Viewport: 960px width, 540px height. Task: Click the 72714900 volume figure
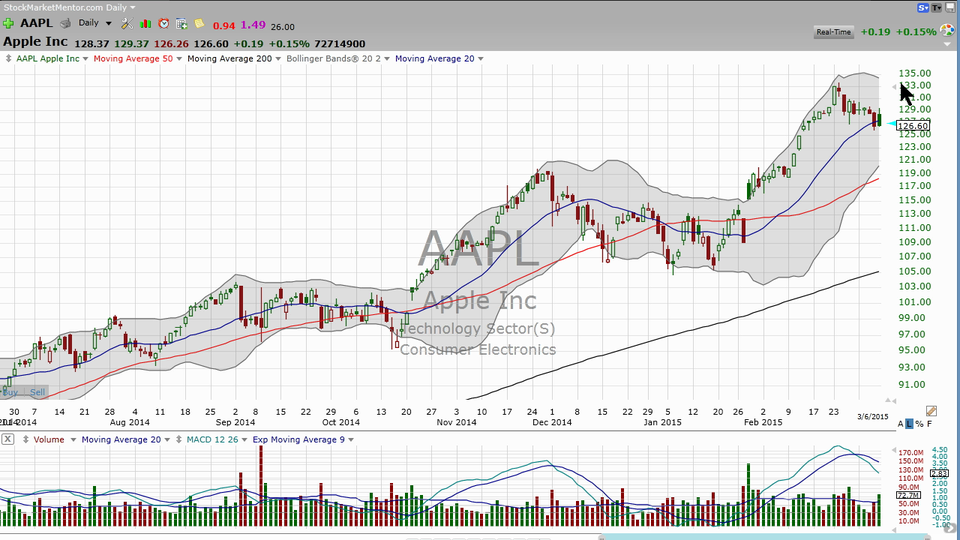pyautogui.click(x=340, y=44)
